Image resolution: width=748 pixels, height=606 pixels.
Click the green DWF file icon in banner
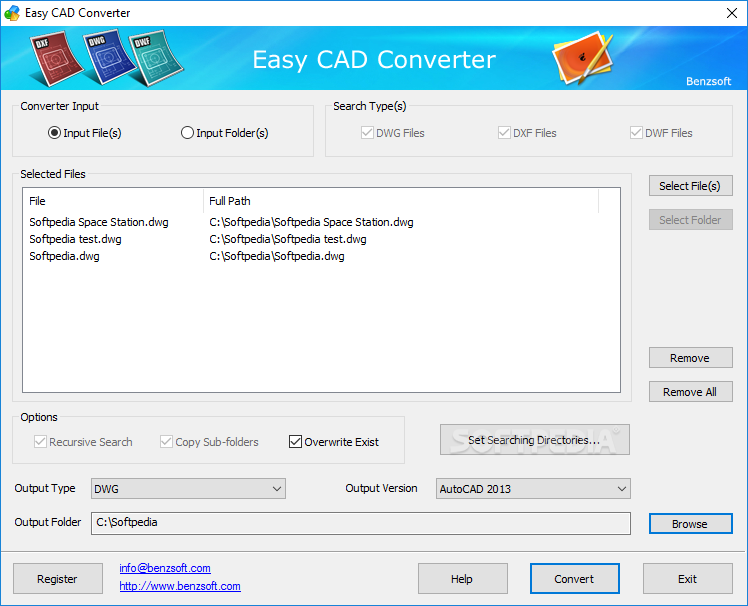pos(156,59)
